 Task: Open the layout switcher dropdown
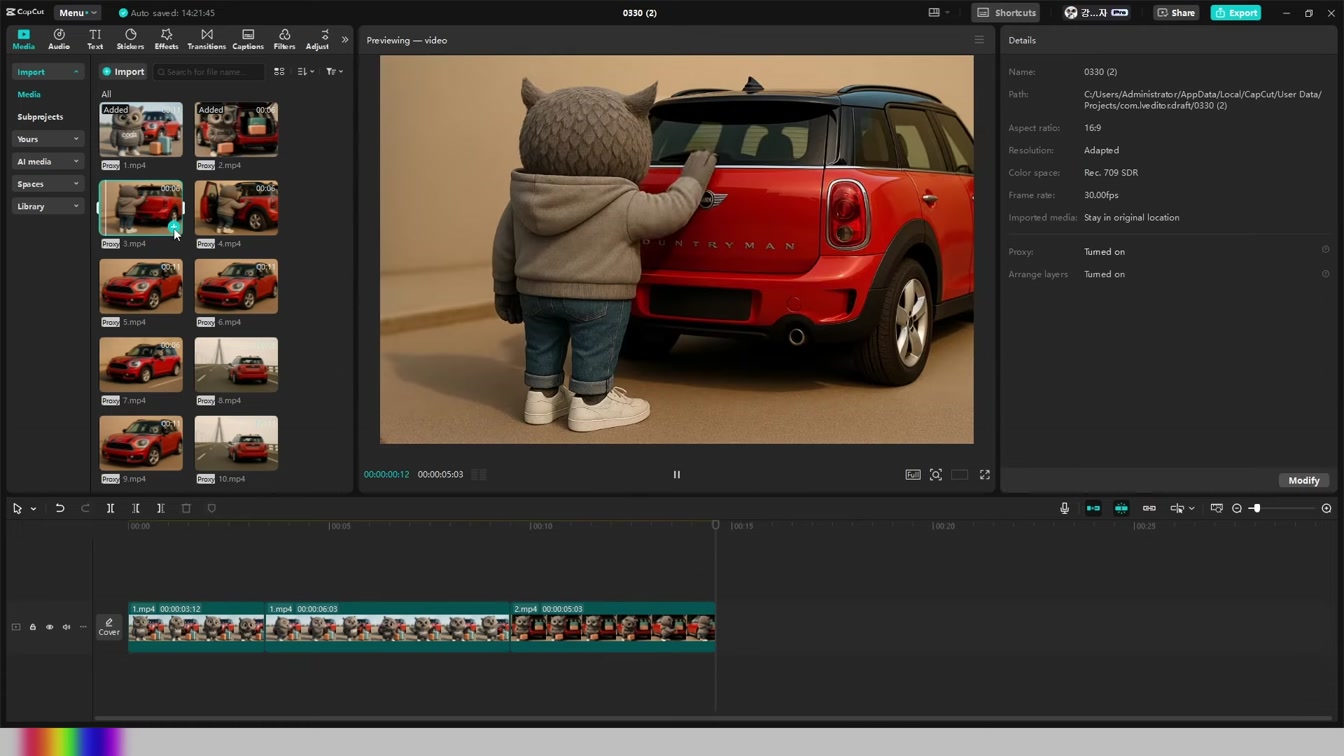tap(939, 13)
